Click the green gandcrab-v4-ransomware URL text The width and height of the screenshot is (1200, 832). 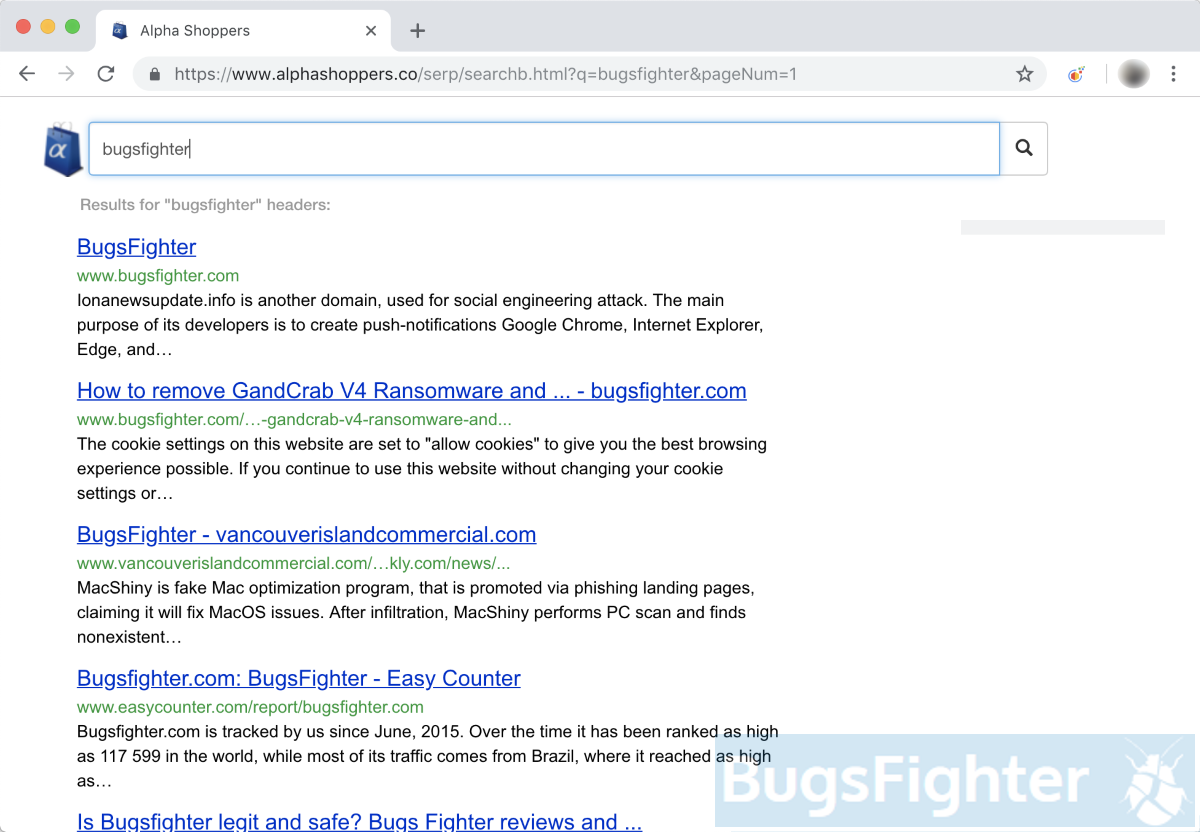tap(294, 420)
